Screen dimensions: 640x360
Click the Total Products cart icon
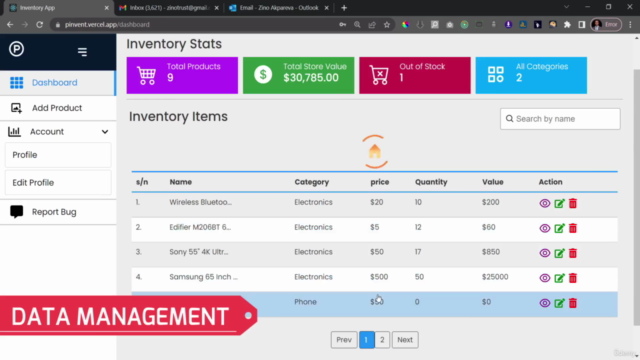(147, 75)
